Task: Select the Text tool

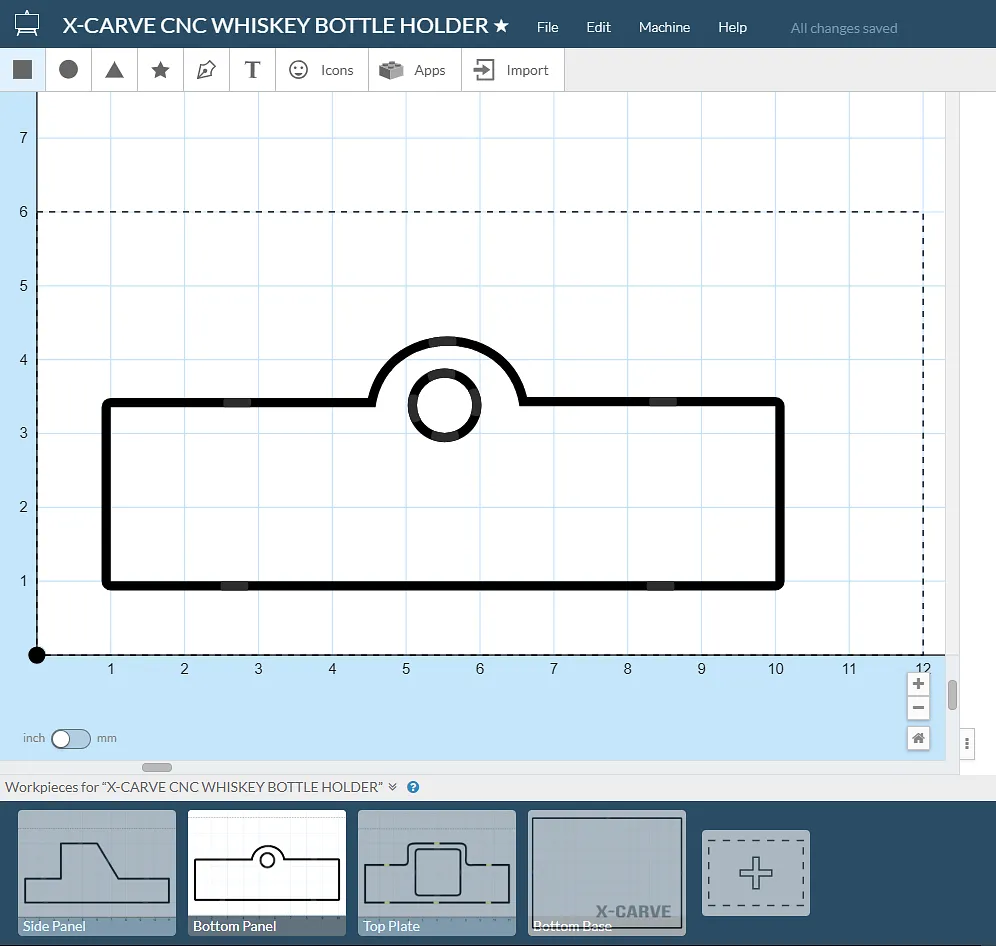Action: pyautogui.click(x=252, y=70)
